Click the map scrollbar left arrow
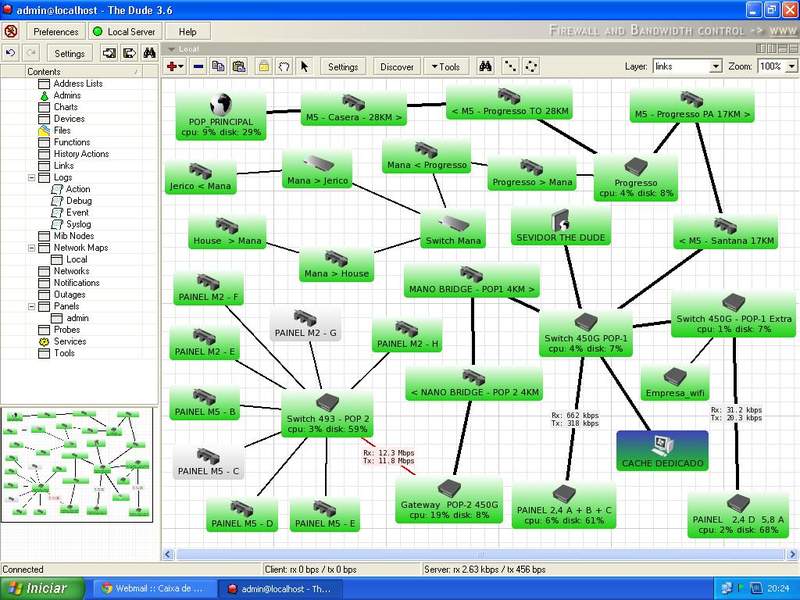 168,554
